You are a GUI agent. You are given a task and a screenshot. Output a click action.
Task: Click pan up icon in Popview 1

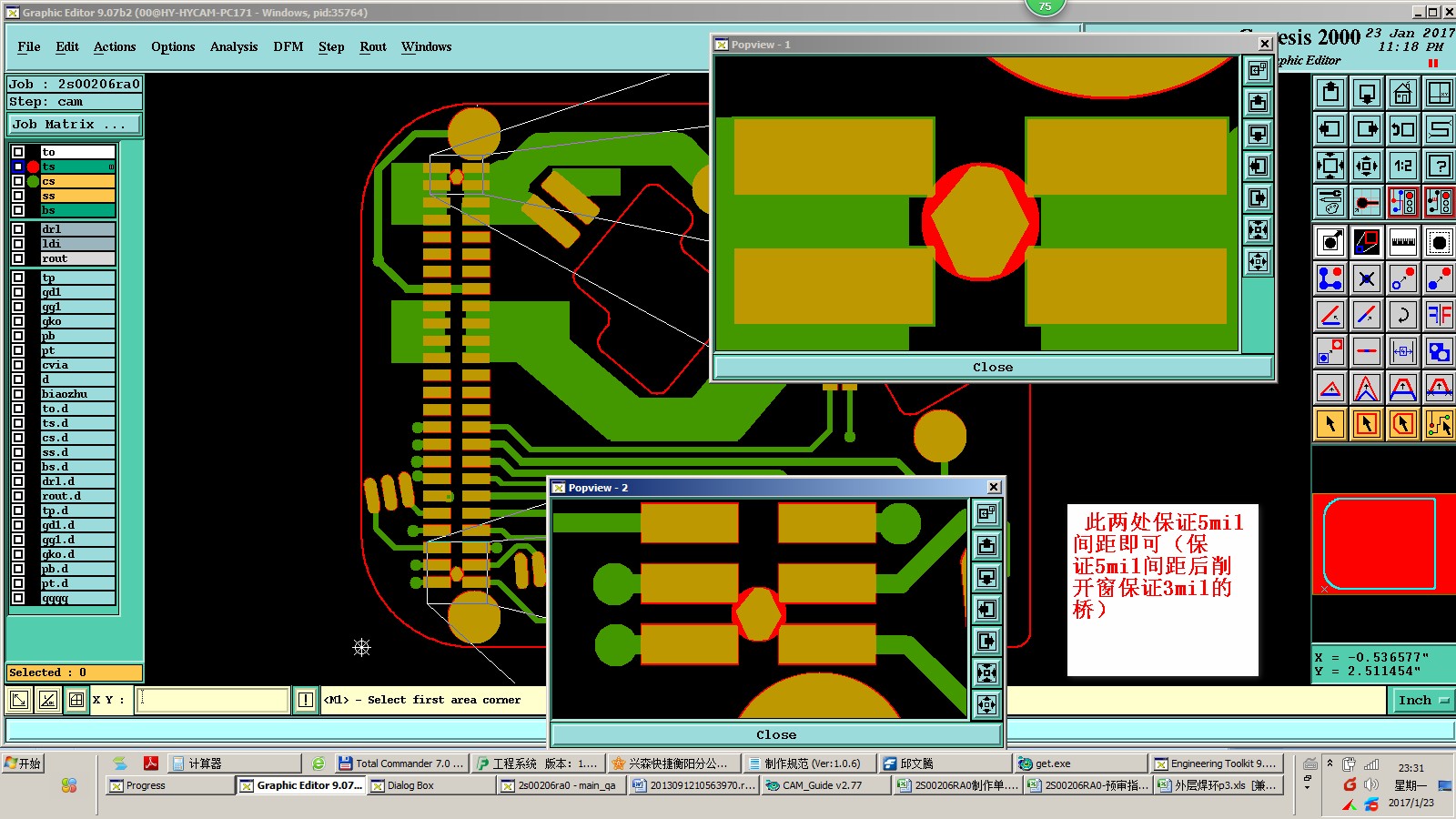pos(1258,102)
